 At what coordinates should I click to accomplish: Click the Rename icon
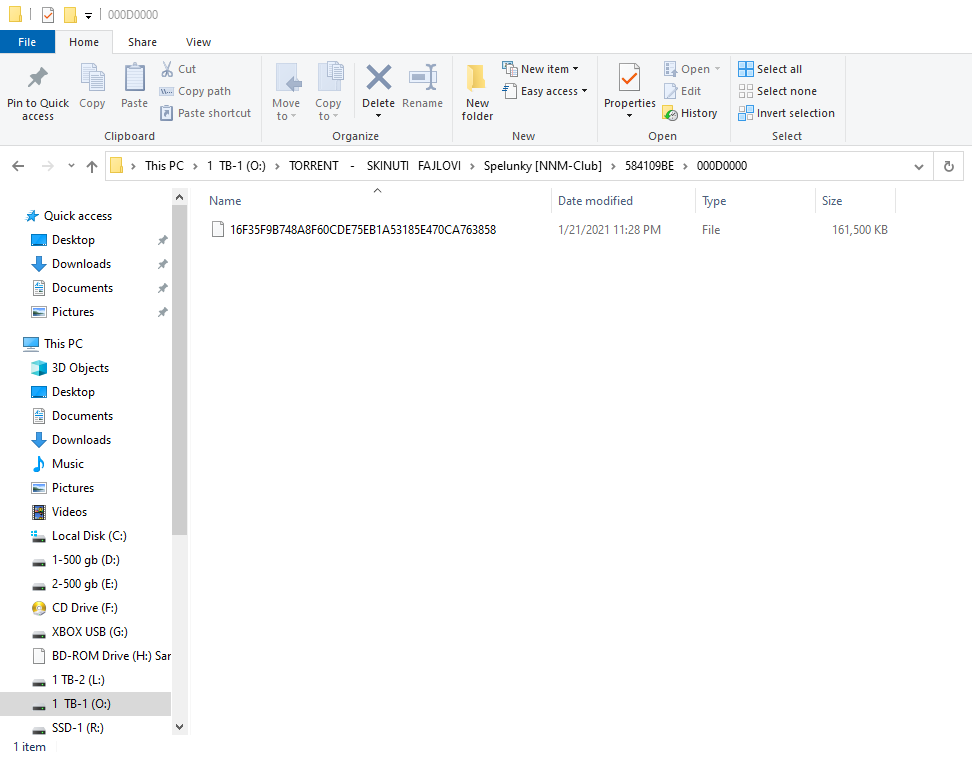tap(423, 77)
